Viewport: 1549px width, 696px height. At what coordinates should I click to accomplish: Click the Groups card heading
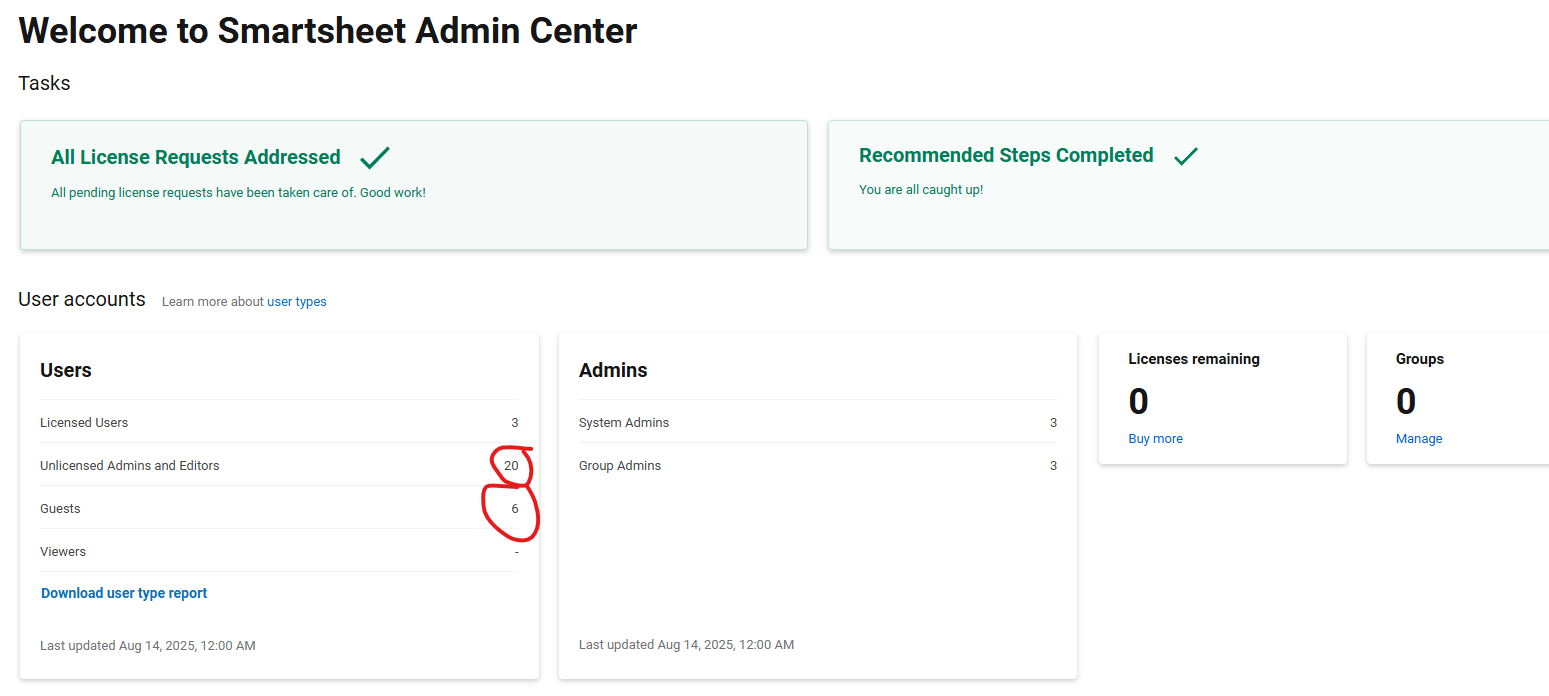tap(1420, 358)
